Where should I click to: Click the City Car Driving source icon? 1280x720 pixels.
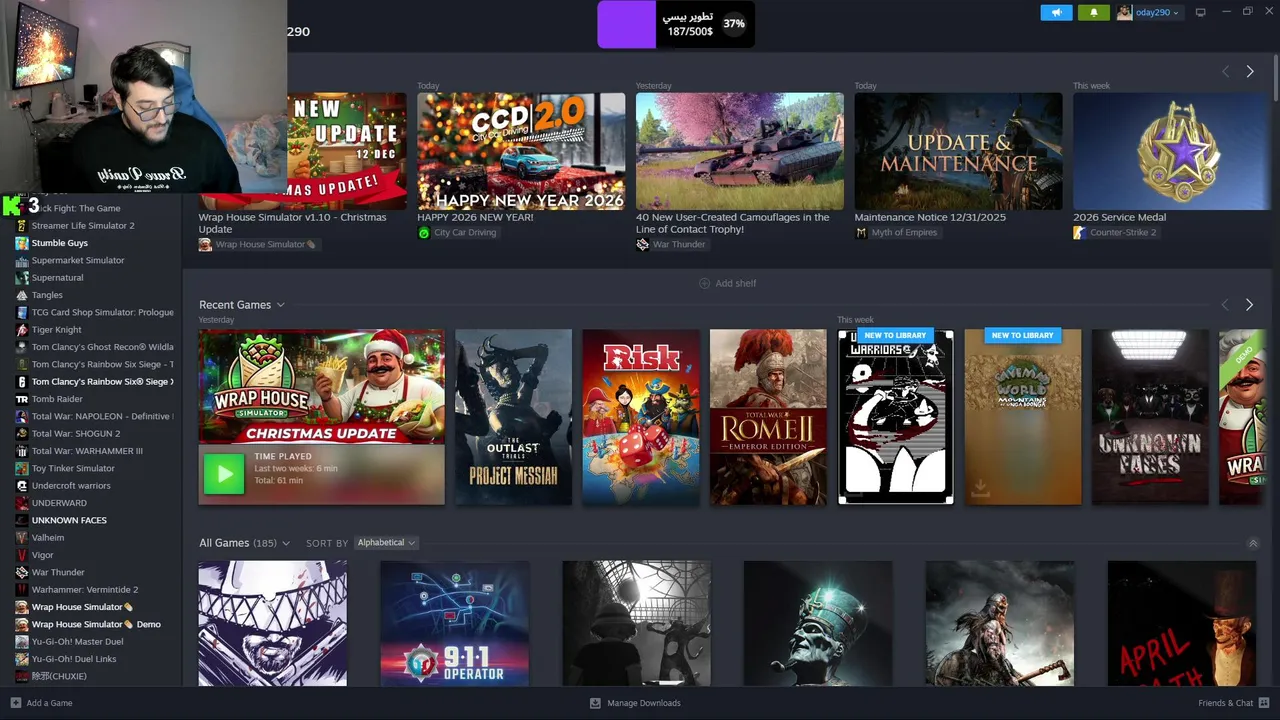pos(424,233)
